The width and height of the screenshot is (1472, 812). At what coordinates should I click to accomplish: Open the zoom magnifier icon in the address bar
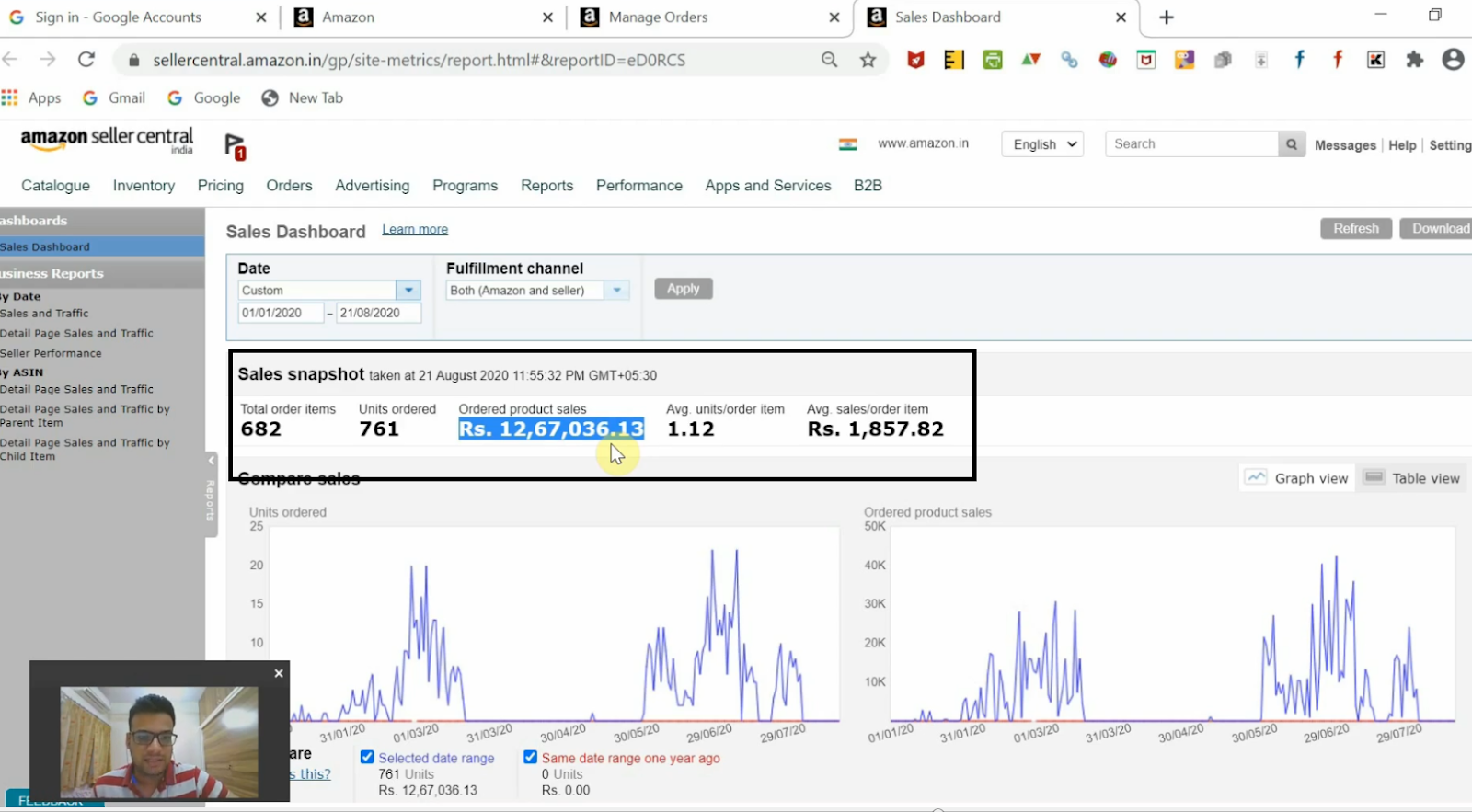[x=830, y=60]
